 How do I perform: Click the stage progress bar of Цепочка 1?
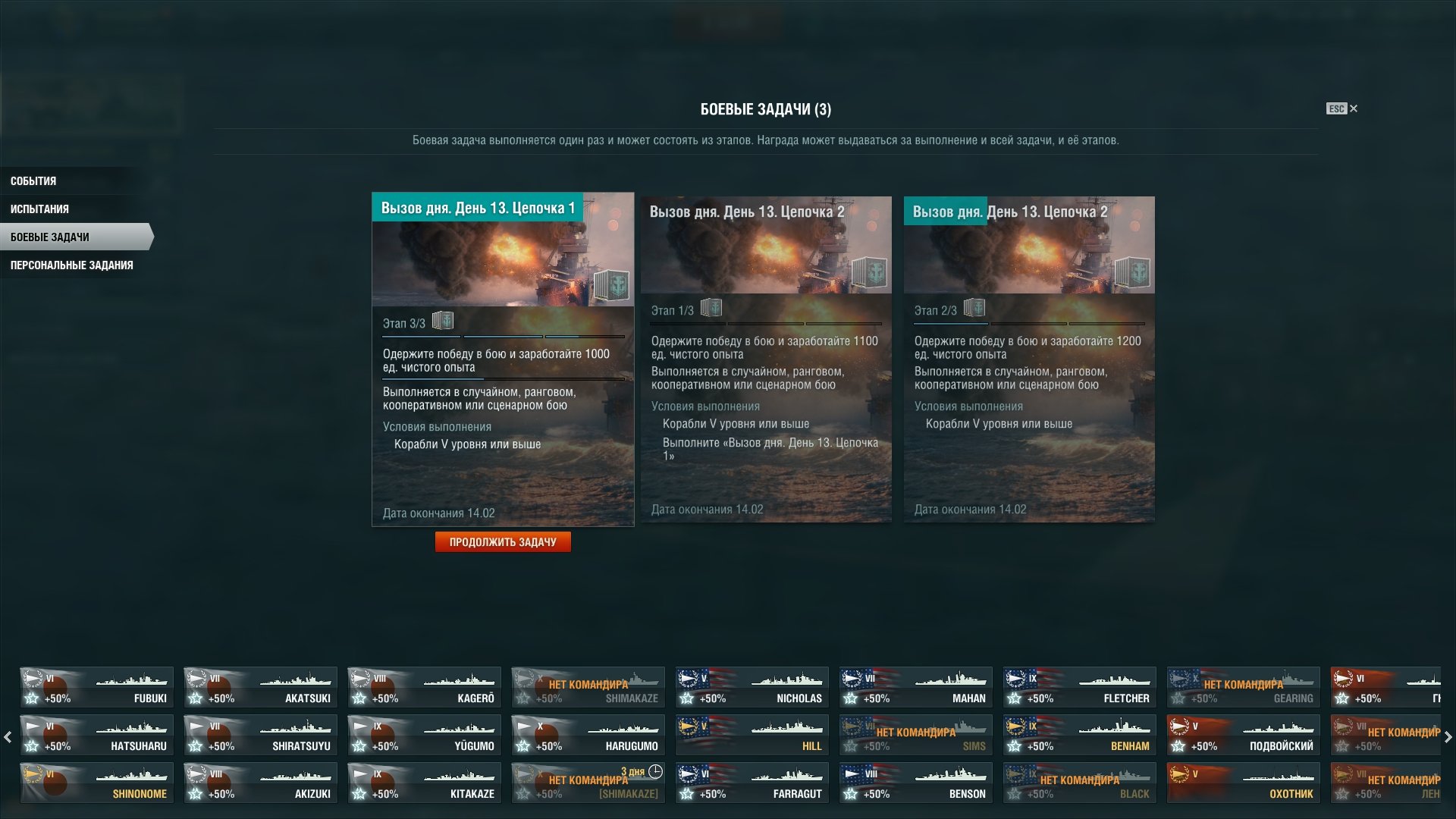click(503, 336)
